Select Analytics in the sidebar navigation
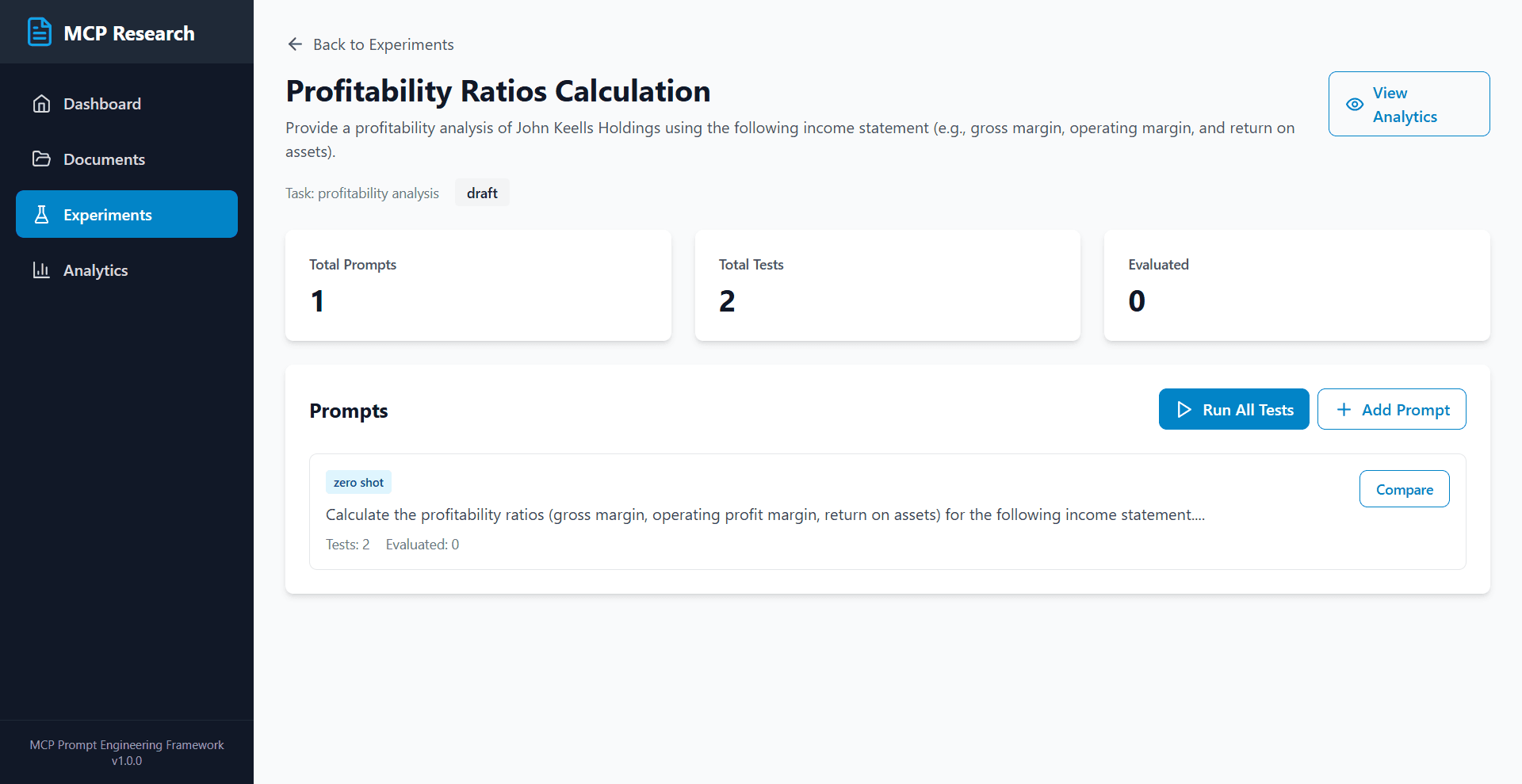The height and width of the screenshot is (784, 1522). (x=95, y=270)
